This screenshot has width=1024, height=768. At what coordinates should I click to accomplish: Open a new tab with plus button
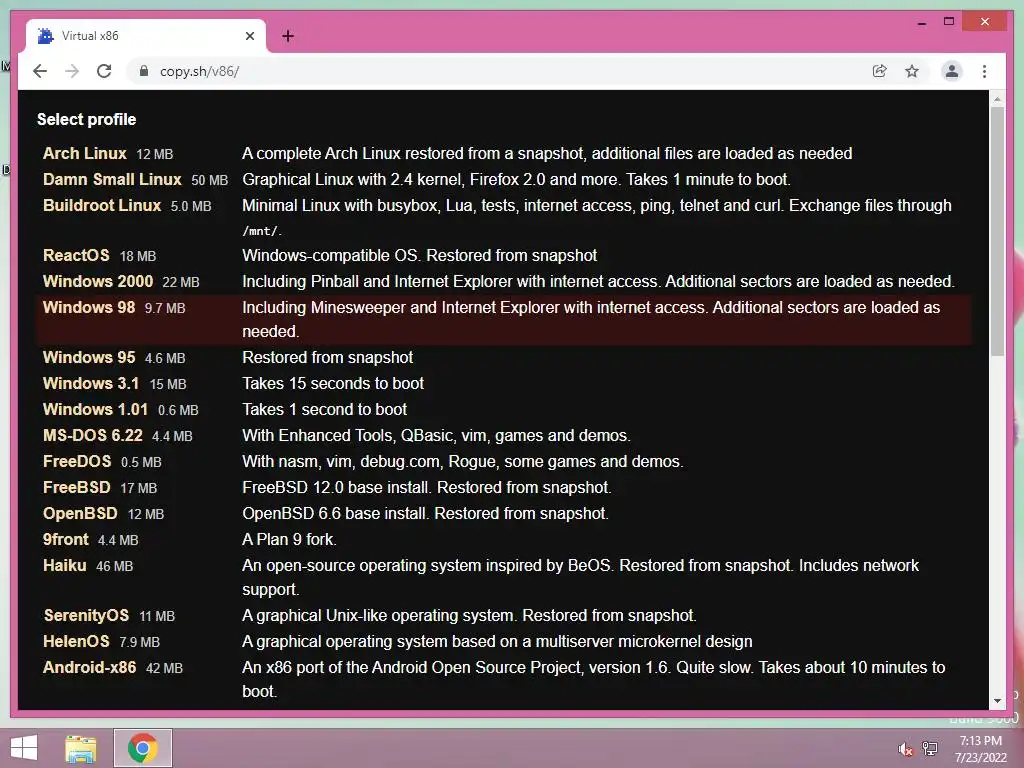click(288, 36)
